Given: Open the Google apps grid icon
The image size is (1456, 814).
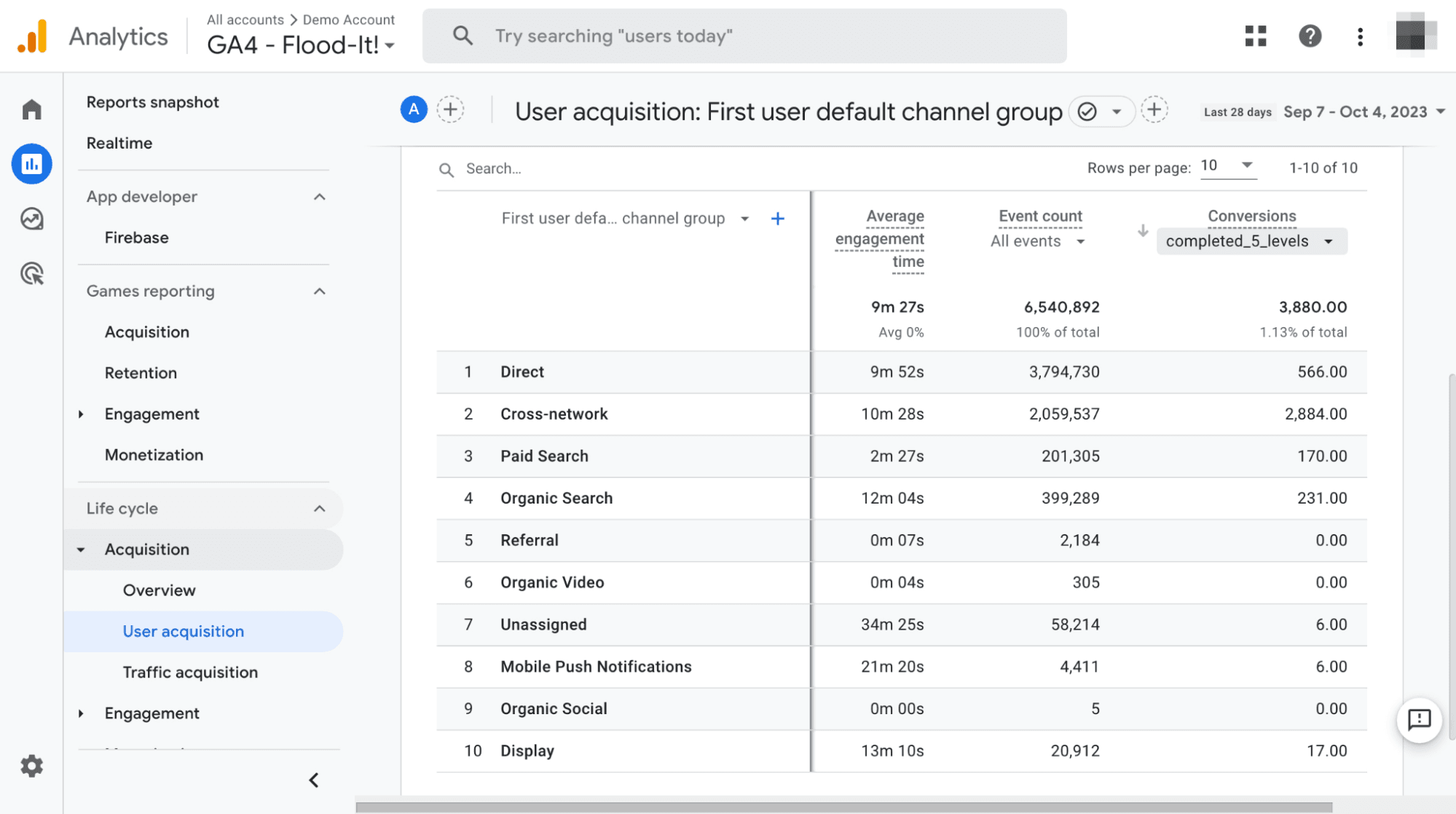Looking at the screenshot, I should 1254,36.
